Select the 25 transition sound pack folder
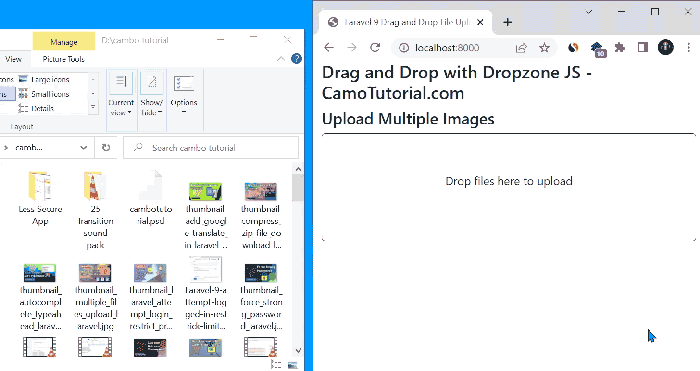Screen dimensions: 700x371 tap(95, 210)
